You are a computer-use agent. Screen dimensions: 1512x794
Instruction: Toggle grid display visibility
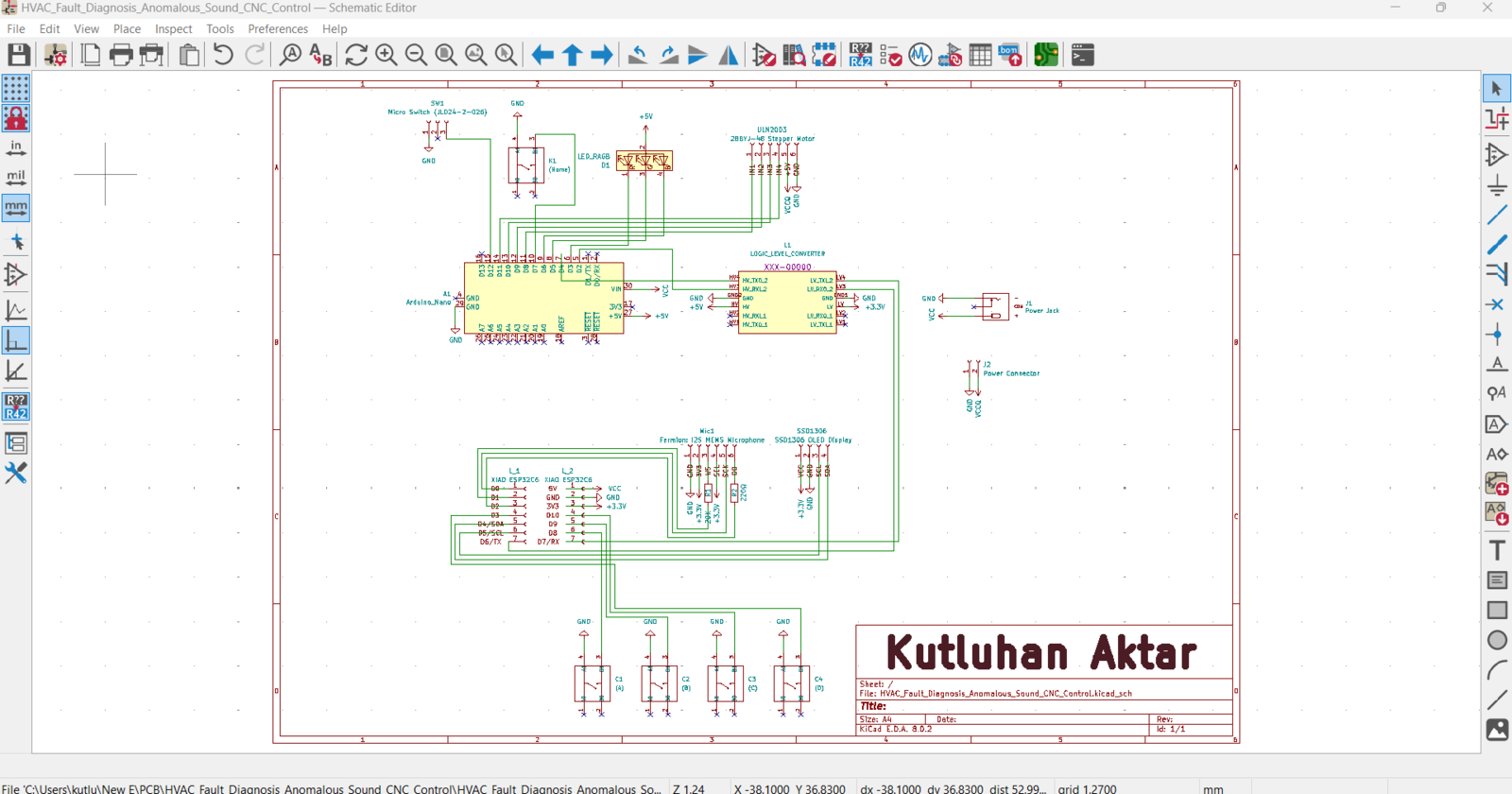point(16,89)
